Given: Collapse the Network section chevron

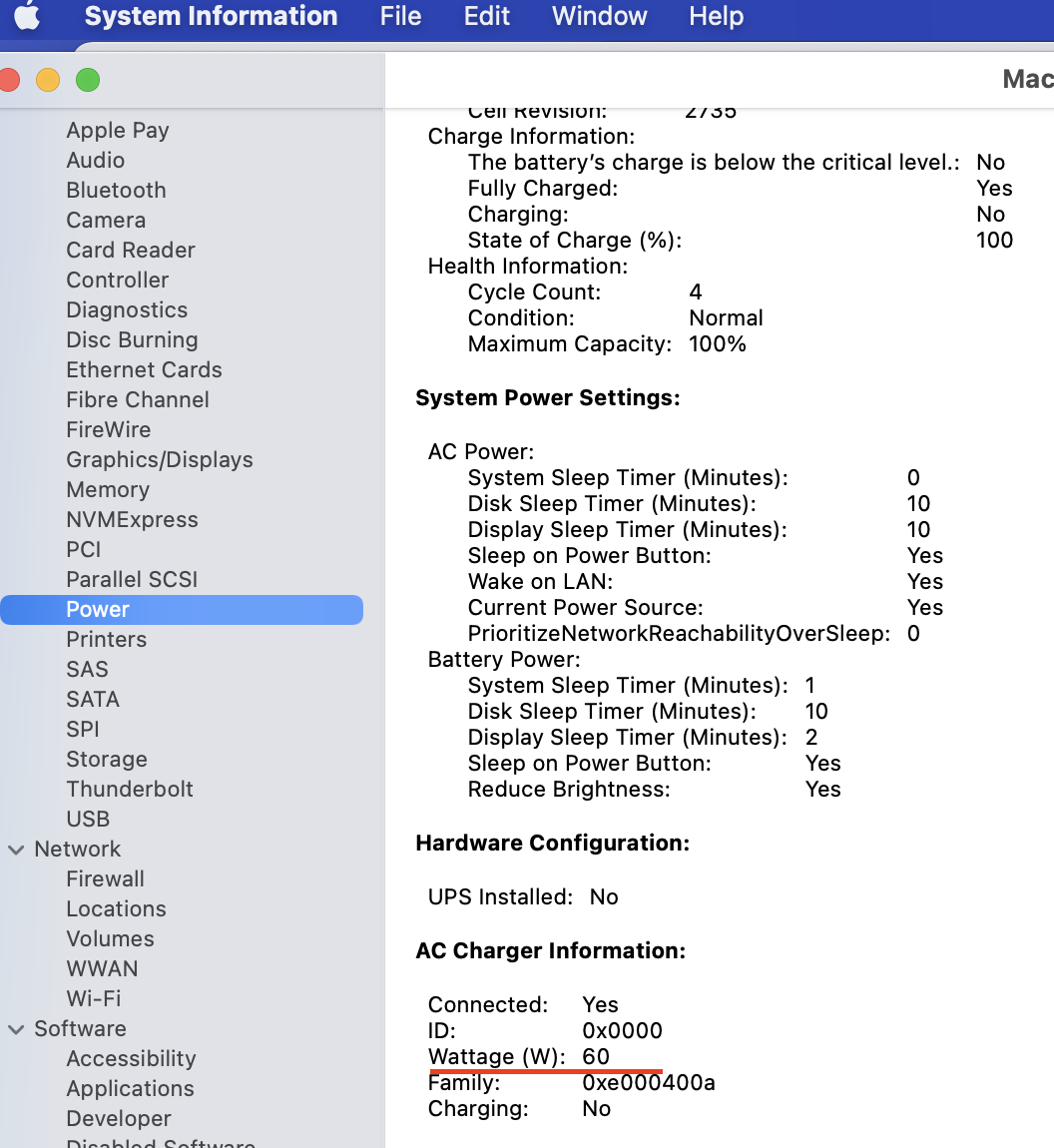Looking at the screenshot, I should coord(16,850).
